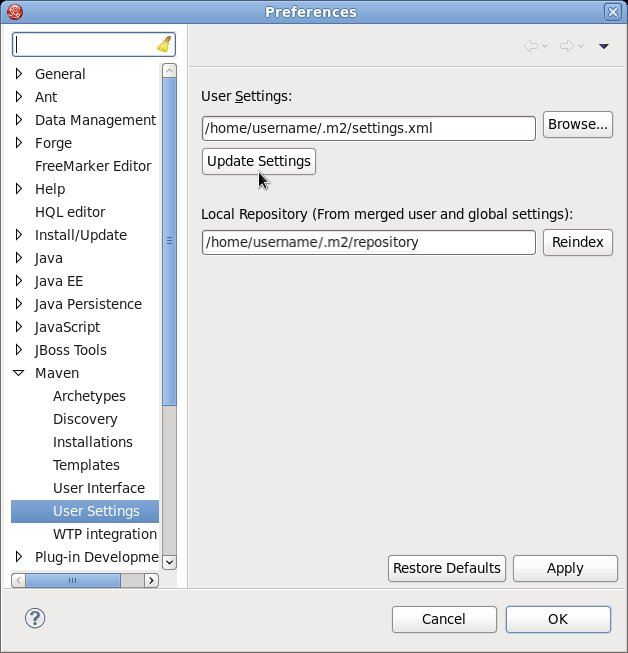Open the Installations preference page
The image size is (628, 653).
click(x=92, y=442)
